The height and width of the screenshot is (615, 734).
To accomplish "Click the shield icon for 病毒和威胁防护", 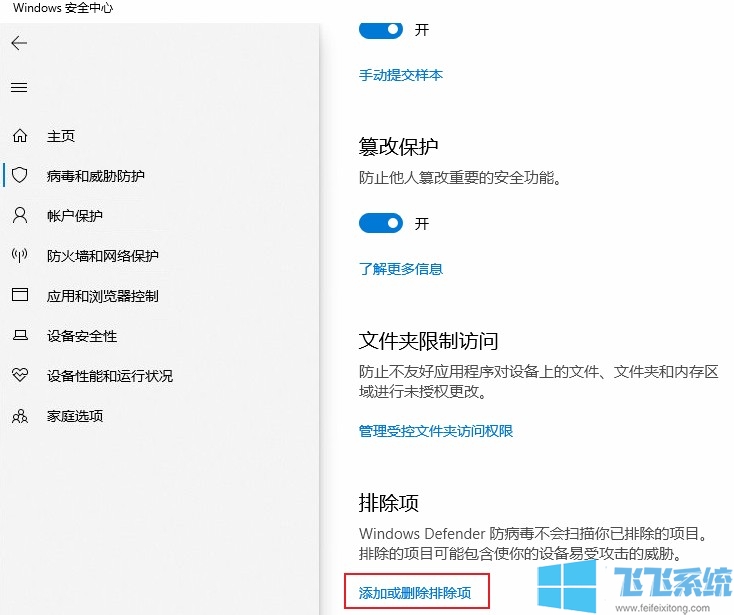I will coord(20,176).
